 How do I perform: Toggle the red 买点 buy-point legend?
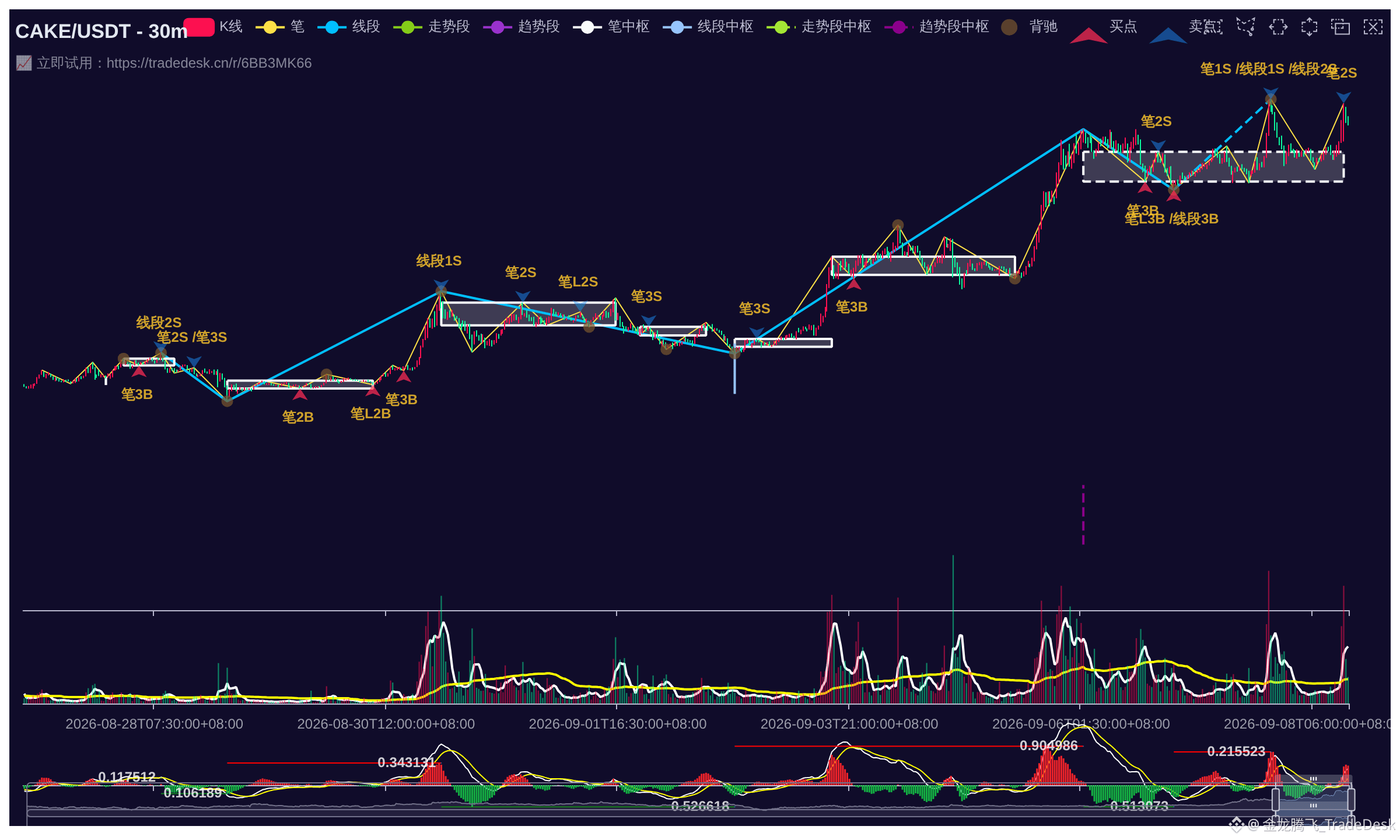(x=1104, y=29)
